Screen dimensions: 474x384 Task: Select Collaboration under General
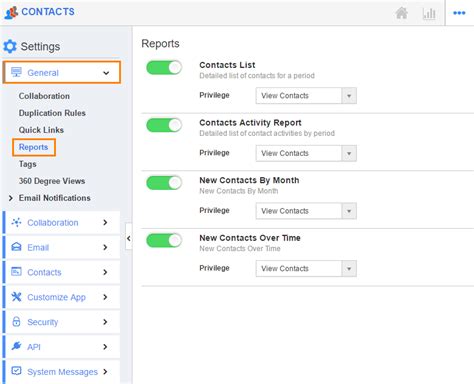pyautogui.click(x=44, y=96)
